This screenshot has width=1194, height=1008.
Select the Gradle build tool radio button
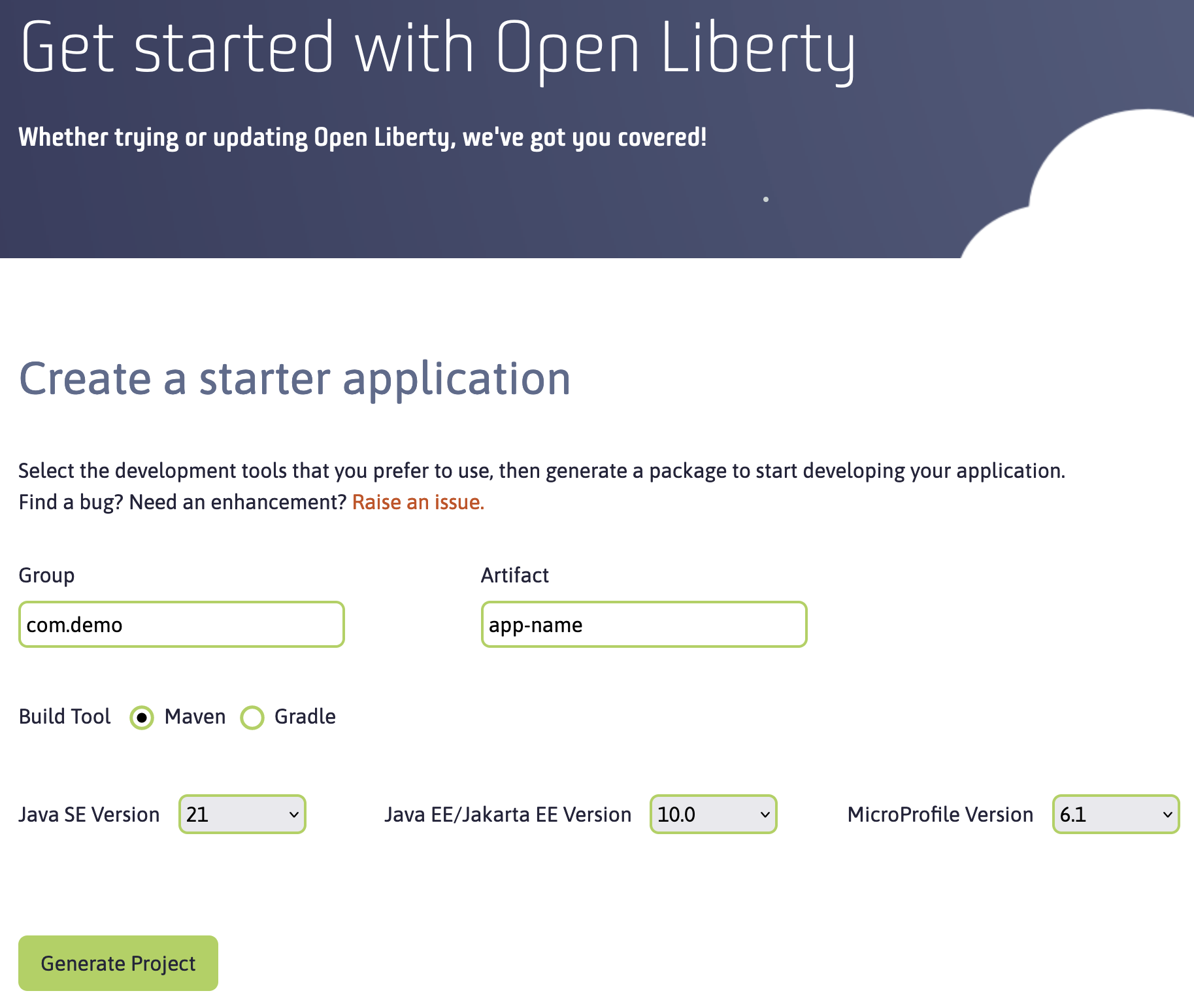click(x=252, y=717)
